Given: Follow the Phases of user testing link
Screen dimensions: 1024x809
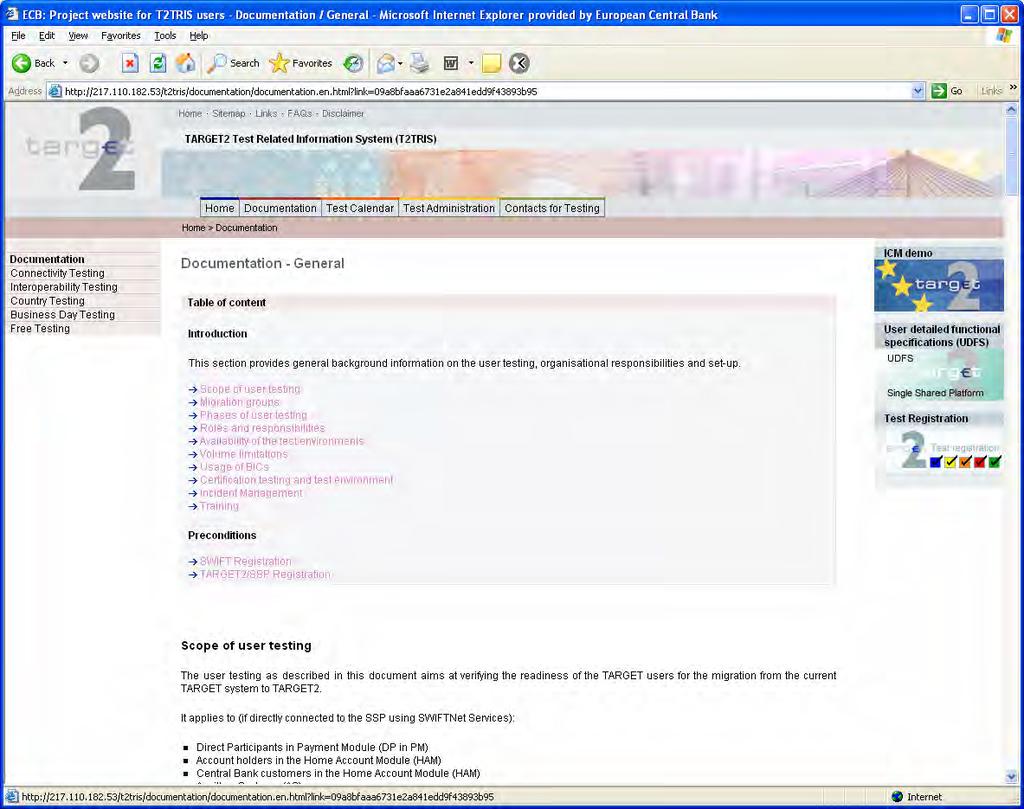Looking at the screenshot, I should click(x=253, y=415).
